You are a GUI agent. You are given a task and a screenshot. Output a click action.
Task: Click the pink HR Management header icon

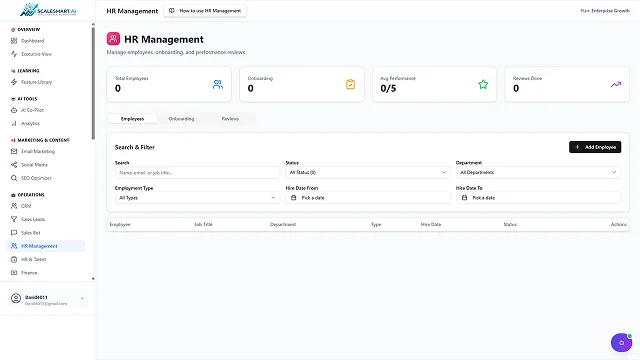tap(113, 39)
